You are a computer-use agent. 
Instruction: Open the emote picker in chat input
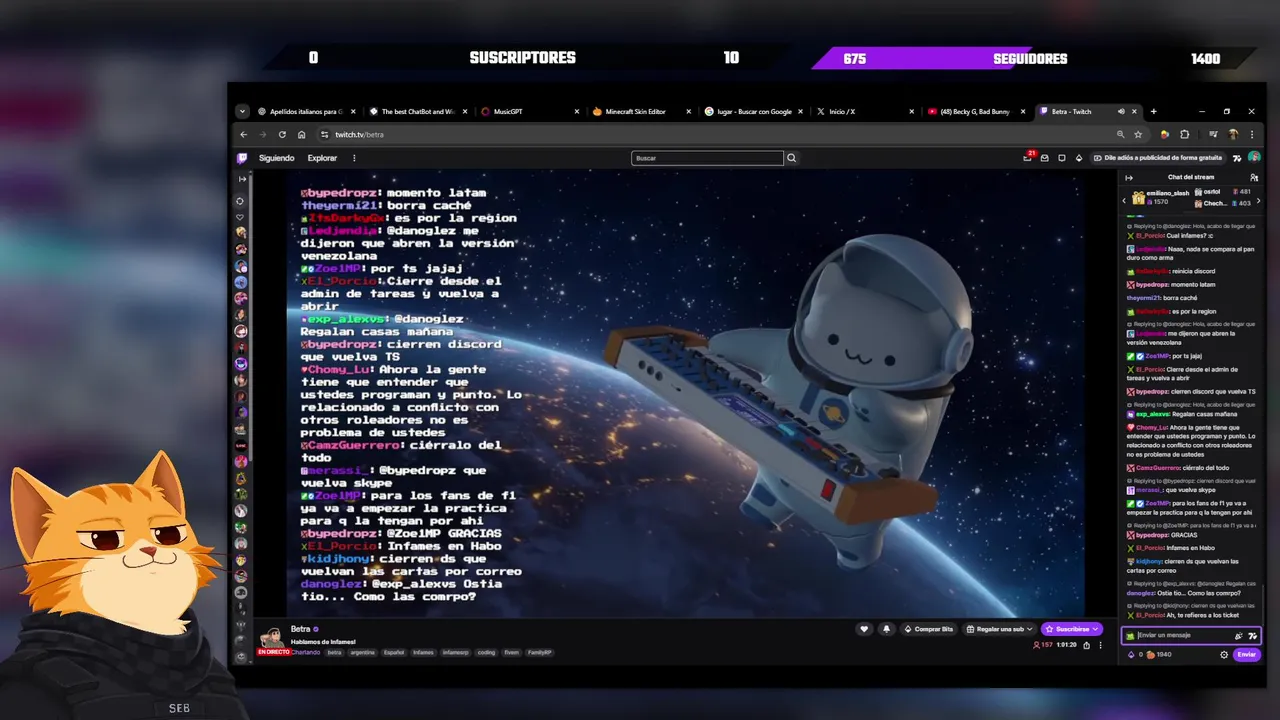tap(1253, 635)
